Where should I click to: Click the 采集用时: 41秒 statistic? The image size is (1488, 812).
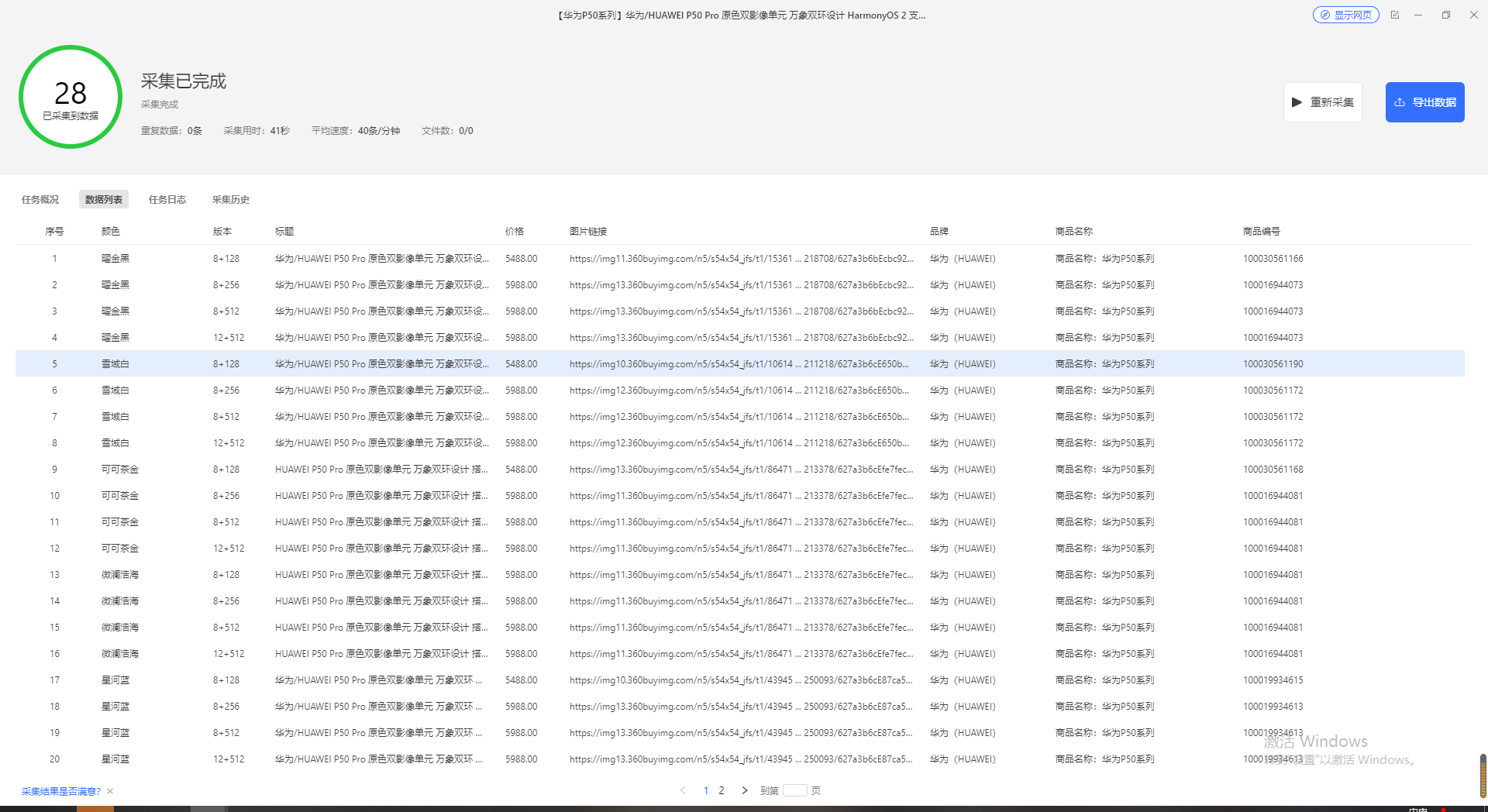point(257,131)
